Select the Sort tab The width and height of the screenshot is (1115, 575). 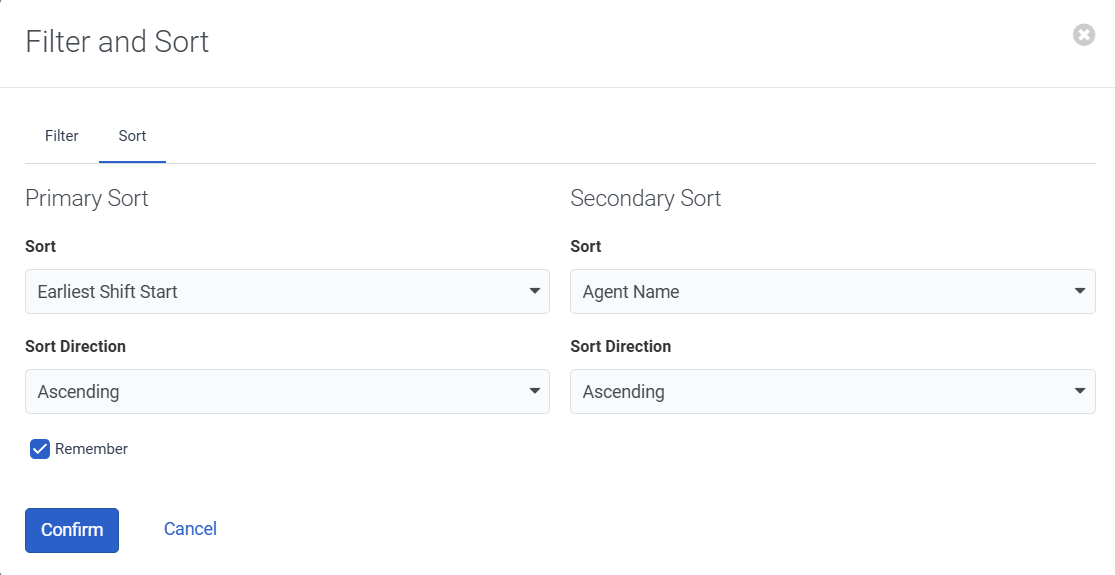tap(132, 136)
